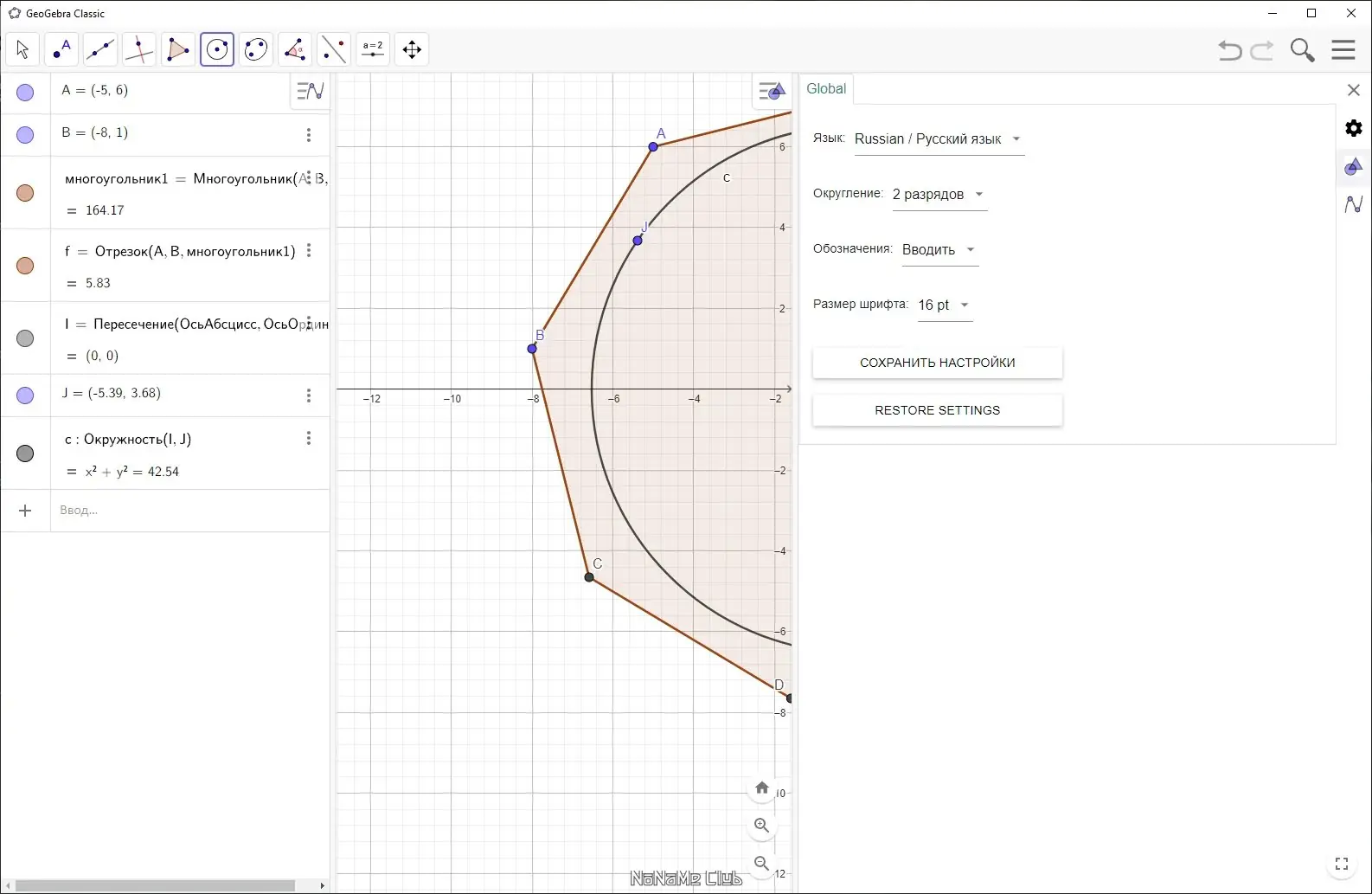Select the Polygon tool

(x=178, y=49)
